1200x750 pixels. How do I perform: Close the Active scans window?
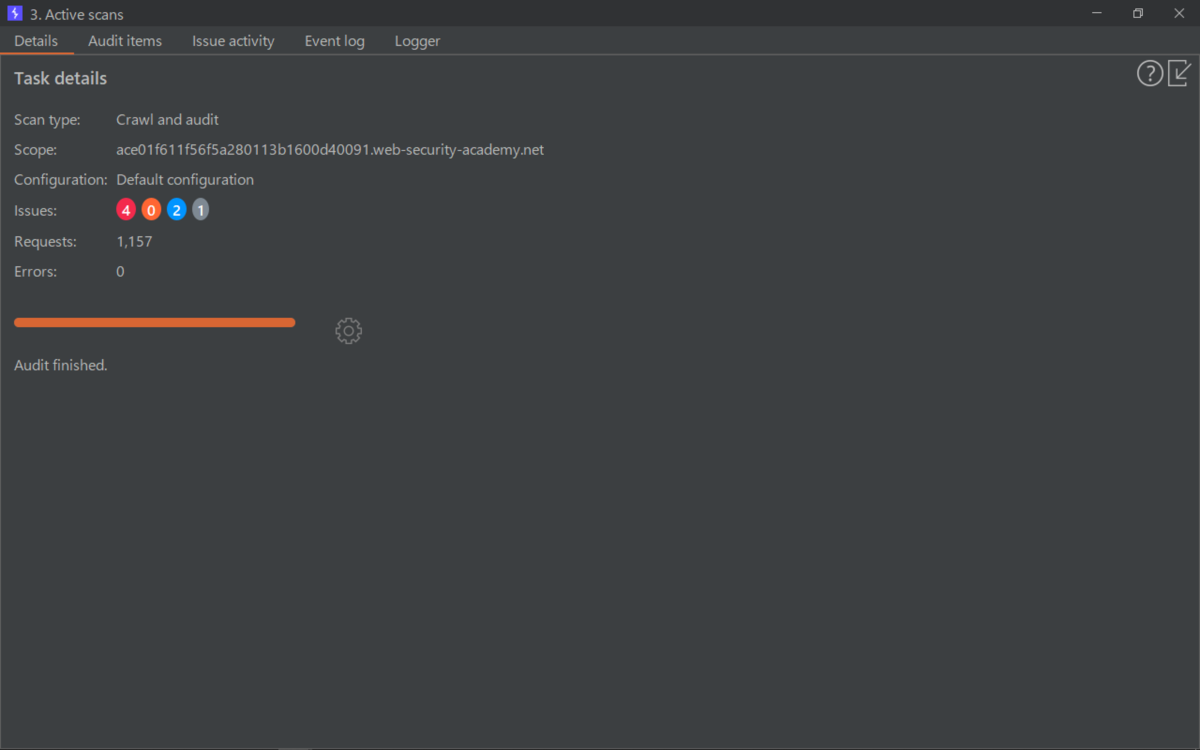pos(1179,14)
